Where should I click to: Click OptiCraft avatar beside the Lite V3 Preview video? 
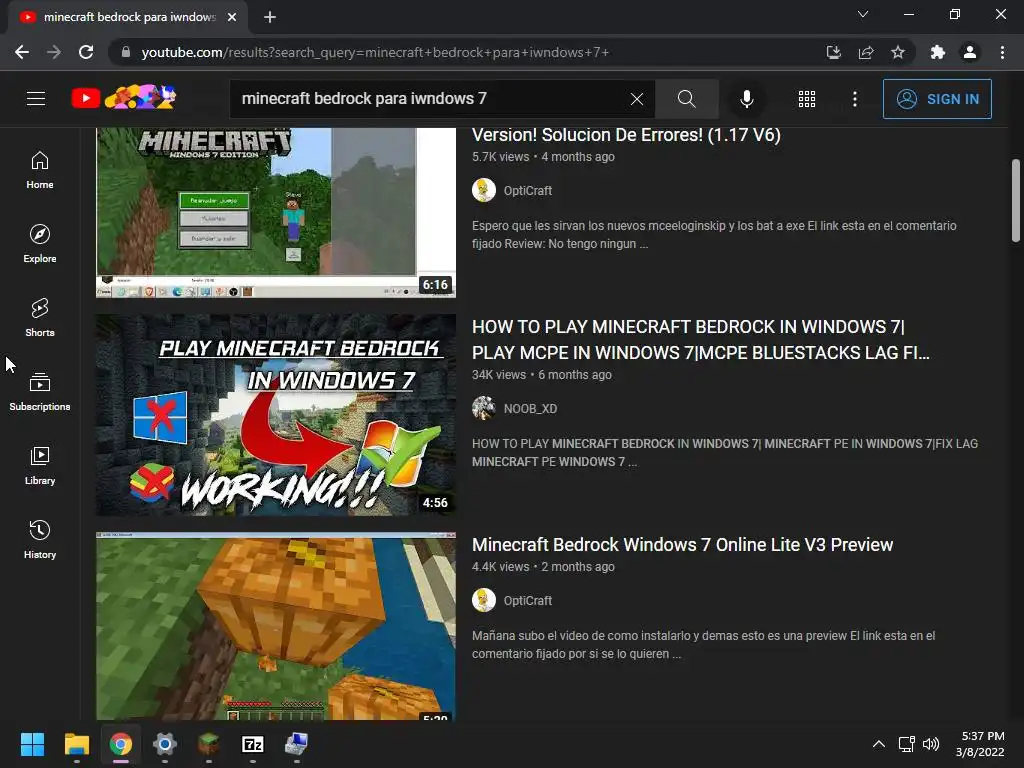point(484,600)
